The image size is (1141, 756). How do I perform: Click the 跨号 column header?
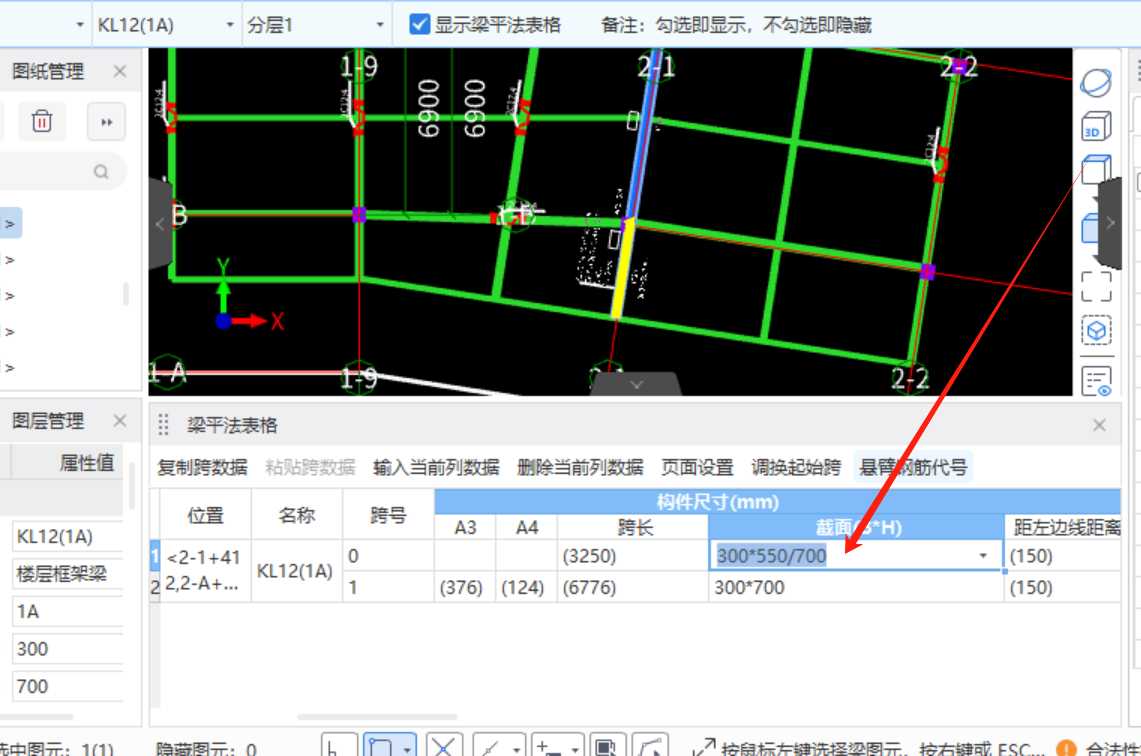coord(389,515)
